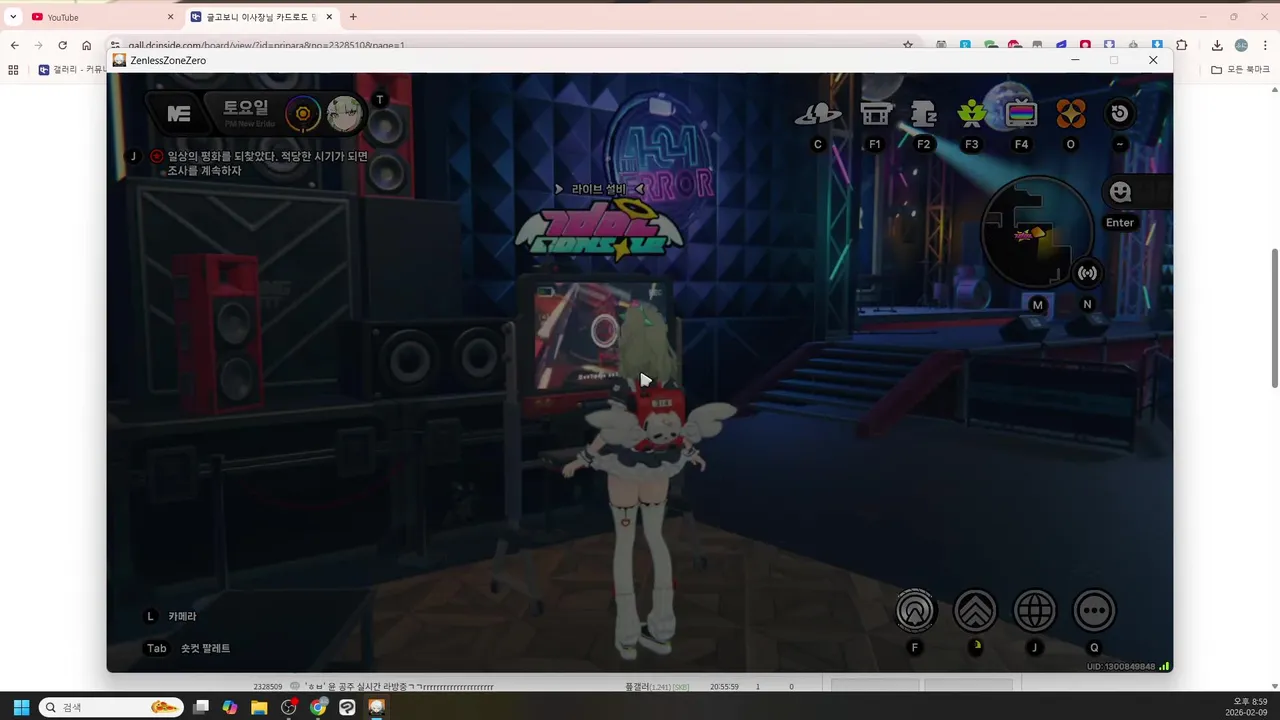Open a new Chrome tab
1280x720 pixels.
353,17
